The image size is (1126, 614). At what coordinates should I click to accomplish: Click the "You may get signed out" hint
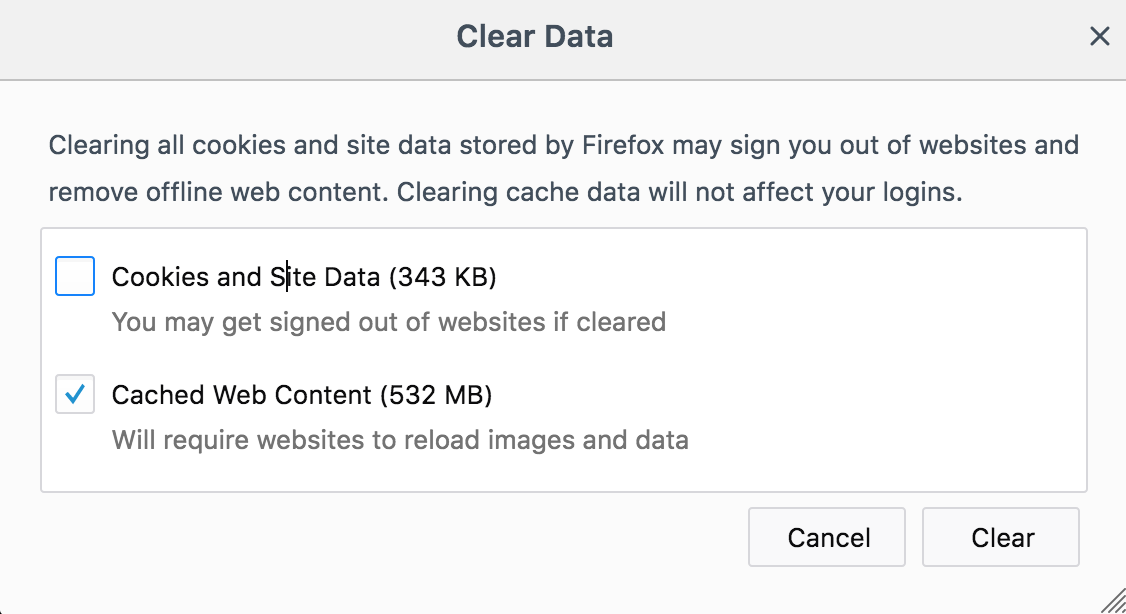pos(388,322)
